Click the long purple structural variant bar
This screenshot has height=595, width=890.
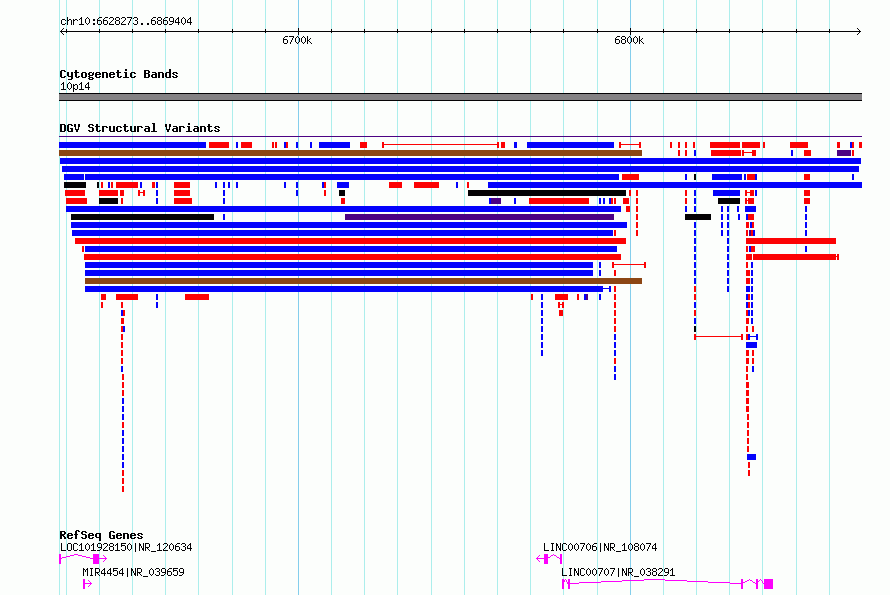coord(479,217)
